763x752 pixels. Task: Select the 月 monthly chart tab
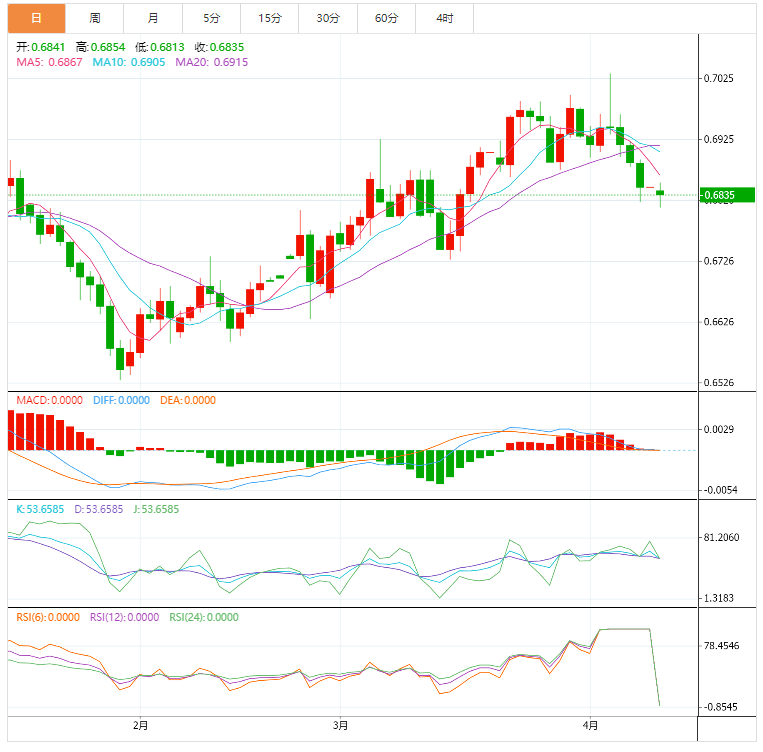[152, 18]
